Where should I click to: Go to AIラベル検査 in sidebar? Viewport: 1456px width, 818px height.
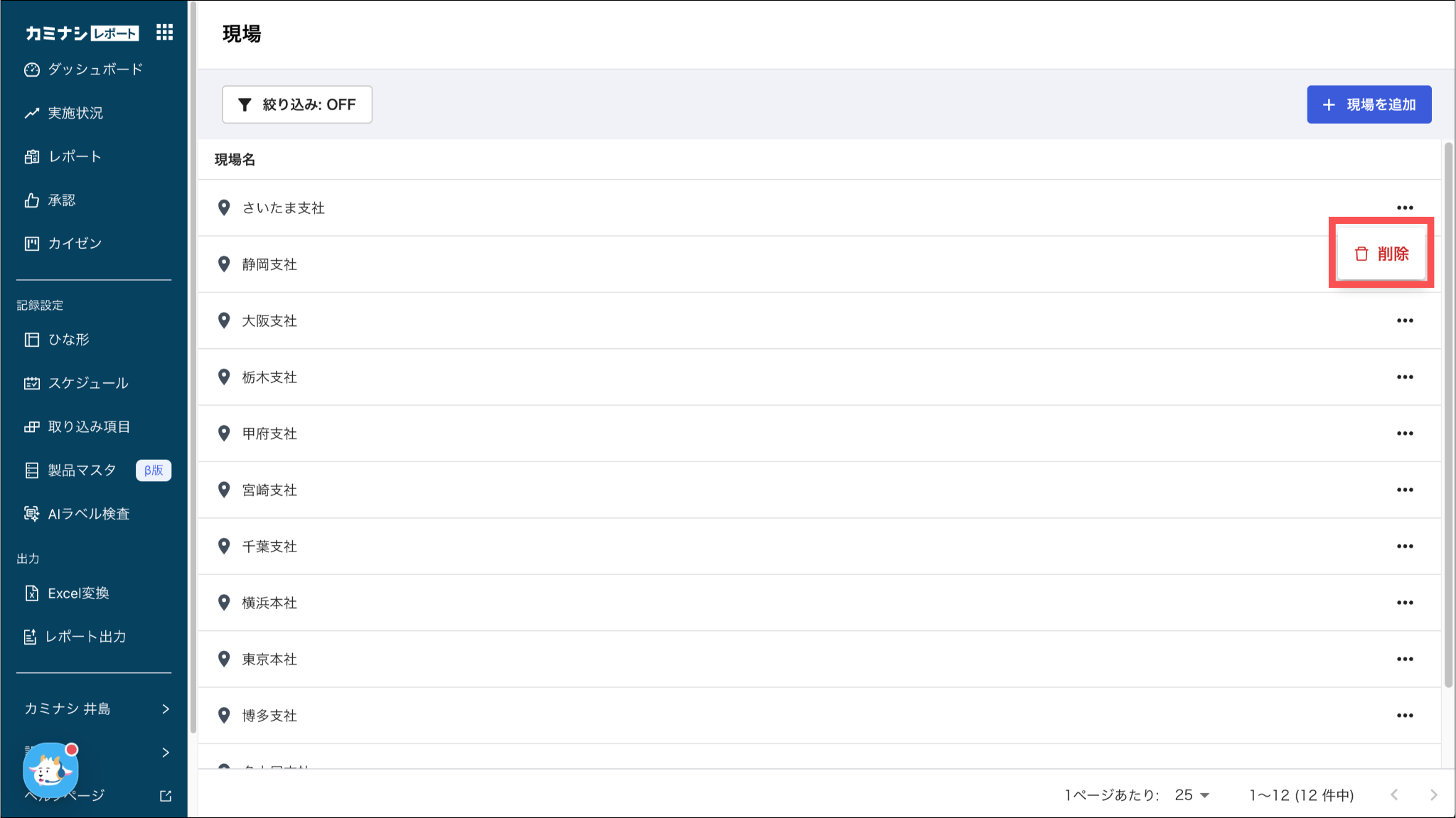[88, 514]
